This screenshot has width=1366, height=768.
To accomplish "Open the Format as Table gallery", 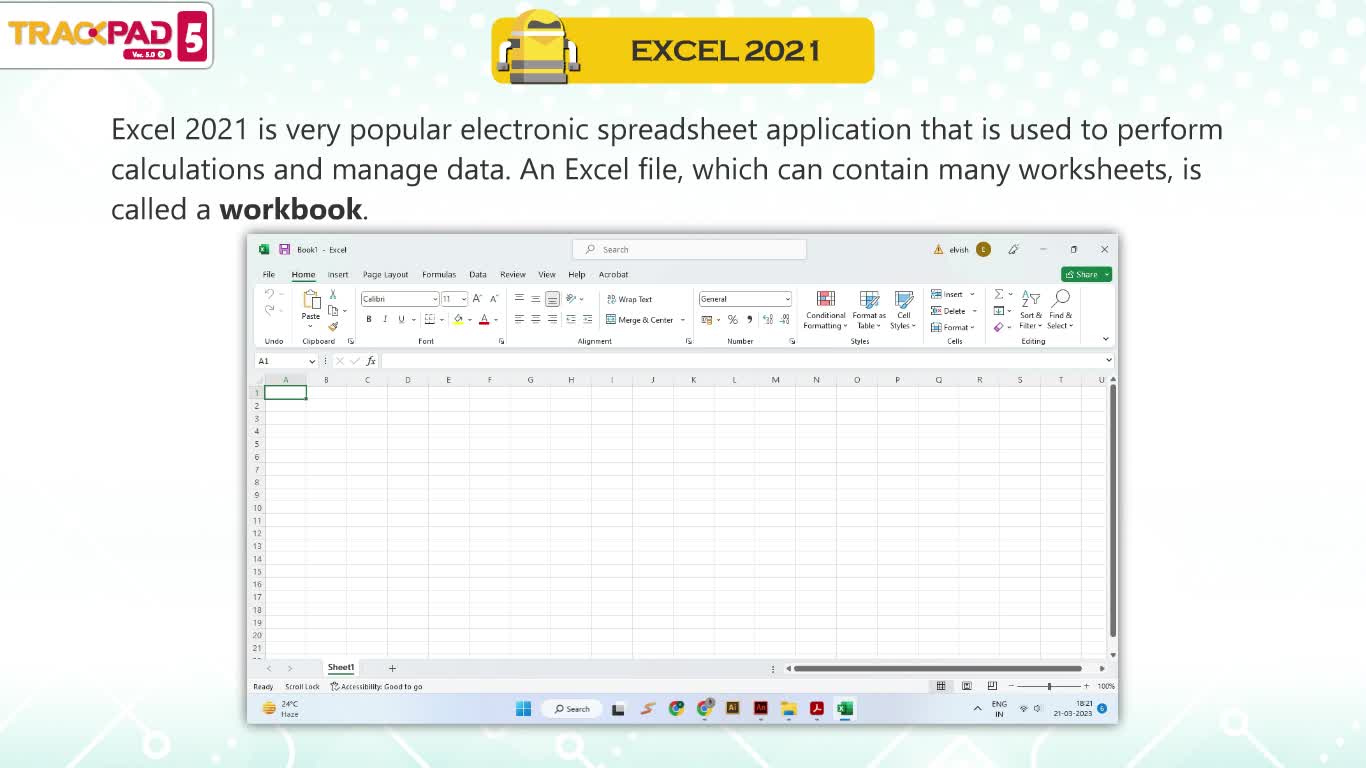I will (x=869, y=311).
